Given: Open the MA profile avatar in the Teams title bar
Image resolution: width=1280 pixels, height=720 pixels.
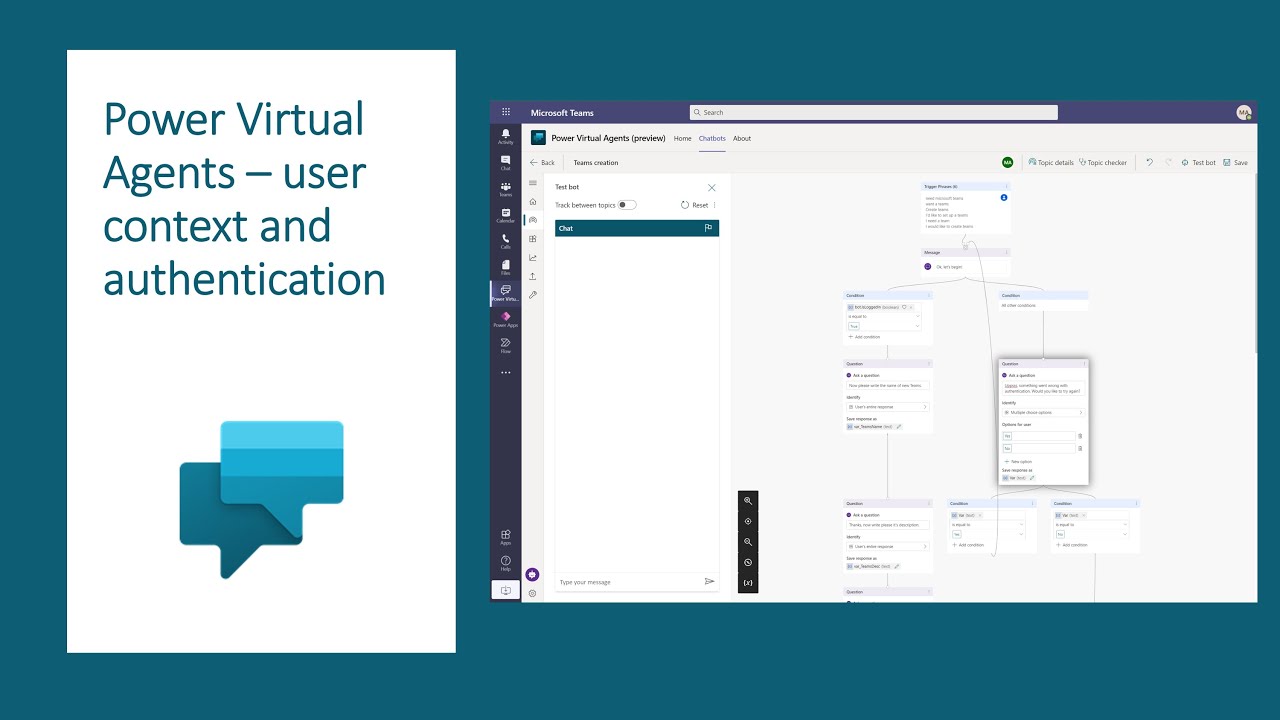Looking at the screenshot, I should (1244, 112).
